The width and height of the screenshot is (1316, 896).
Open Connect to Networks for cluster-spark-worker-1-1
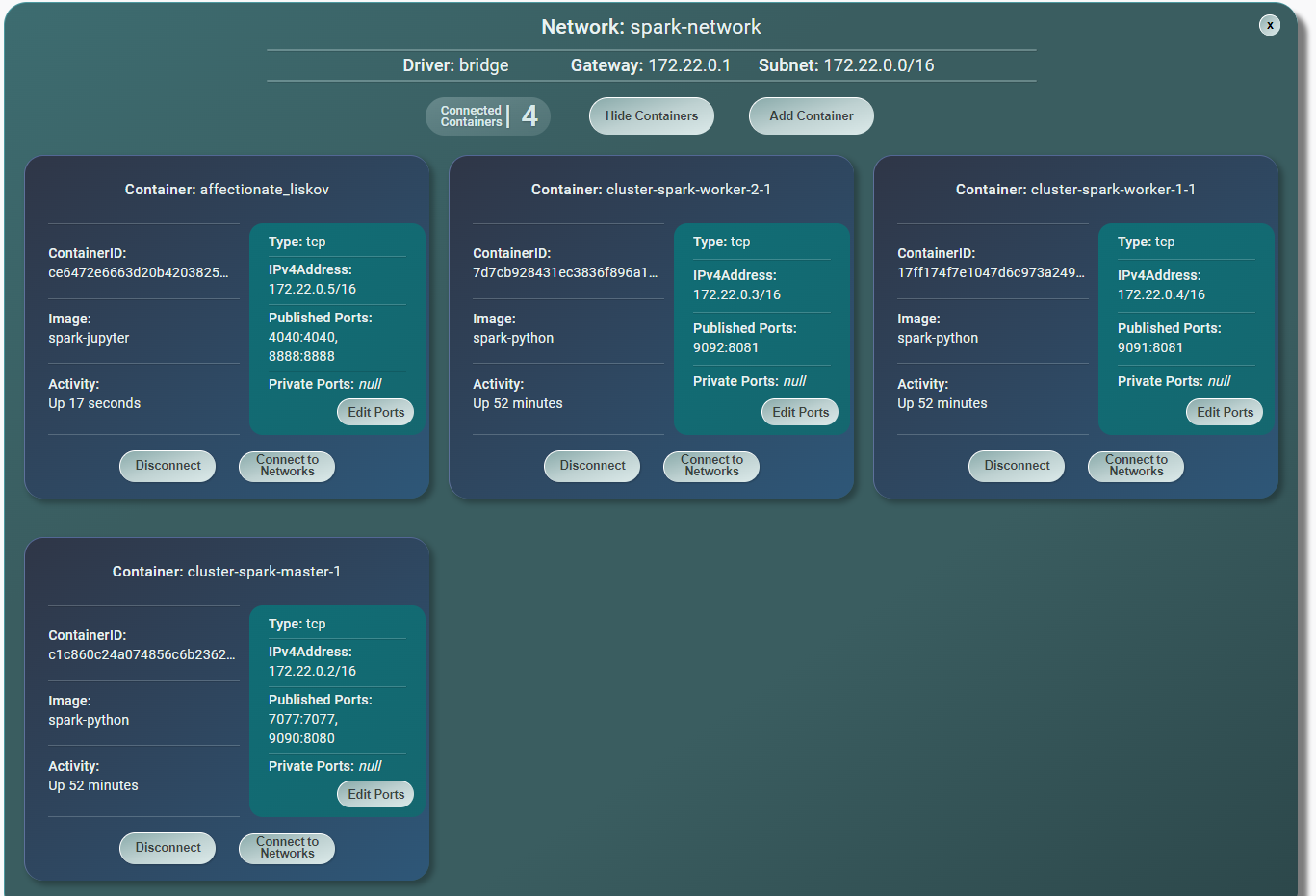click(x=1136, y=466)
